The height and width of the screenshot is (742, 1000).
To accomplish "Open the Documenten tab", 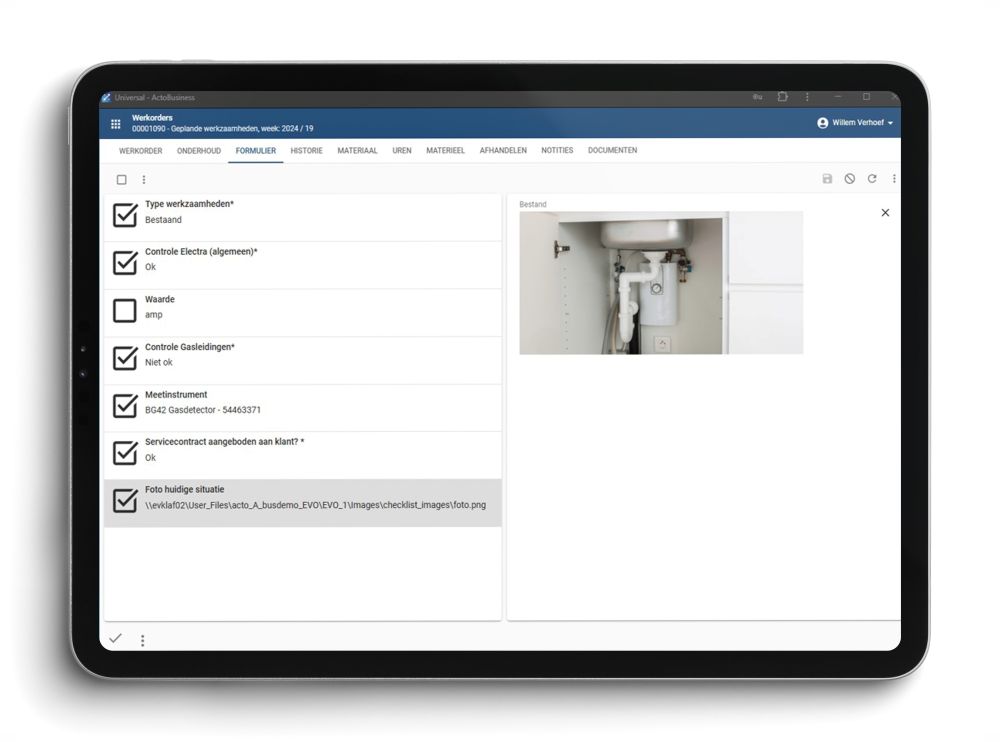I will point(612,151).
